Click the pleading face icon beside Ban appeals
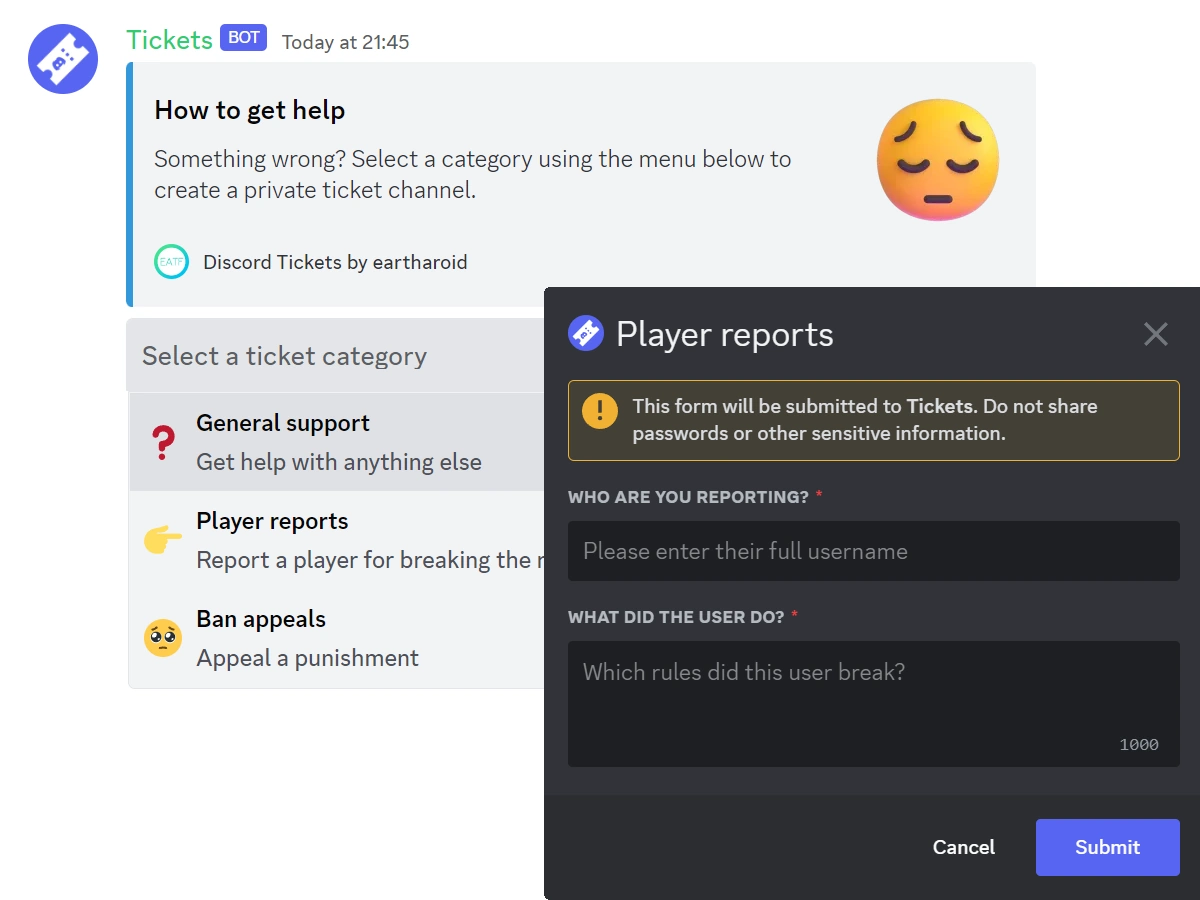 coord(163,636)
